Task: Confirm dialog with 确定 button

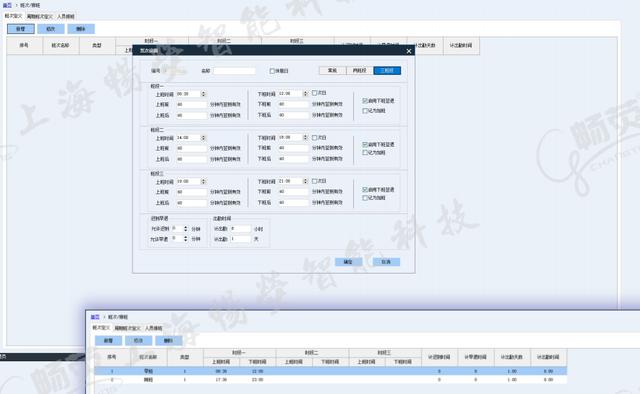Action: 348,262
